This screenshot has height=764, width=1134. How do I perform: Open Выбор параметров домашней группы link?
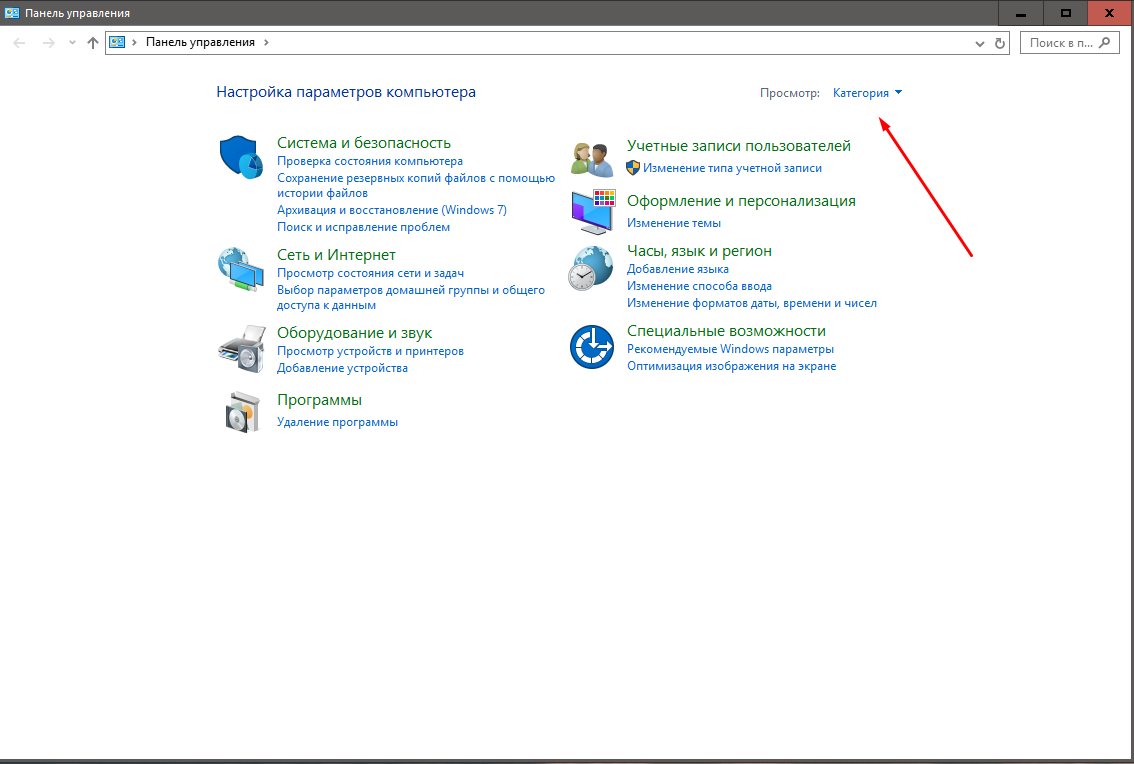411,297
